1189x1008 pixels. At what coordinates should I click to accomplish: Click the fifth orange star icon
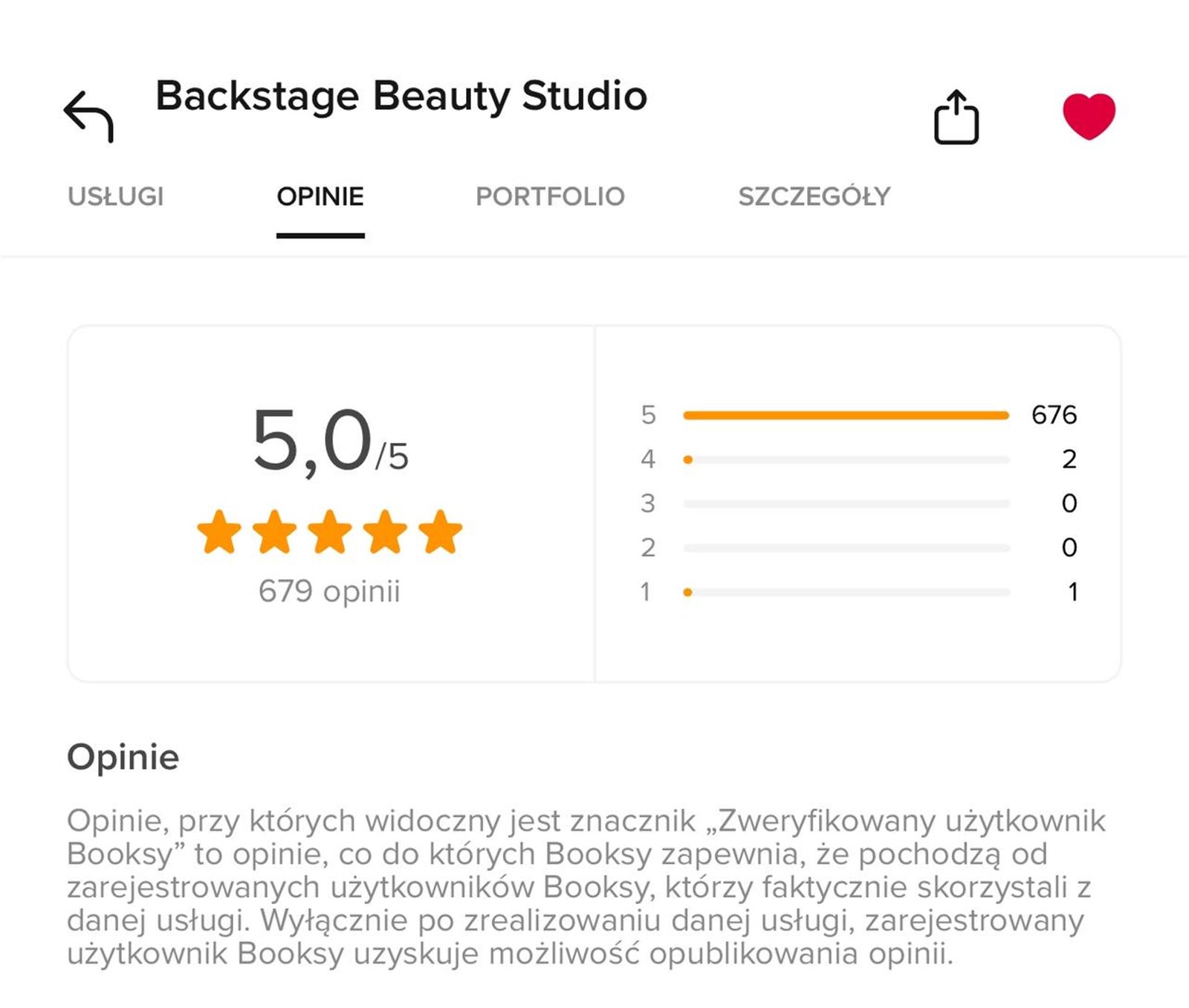(440, 532)
